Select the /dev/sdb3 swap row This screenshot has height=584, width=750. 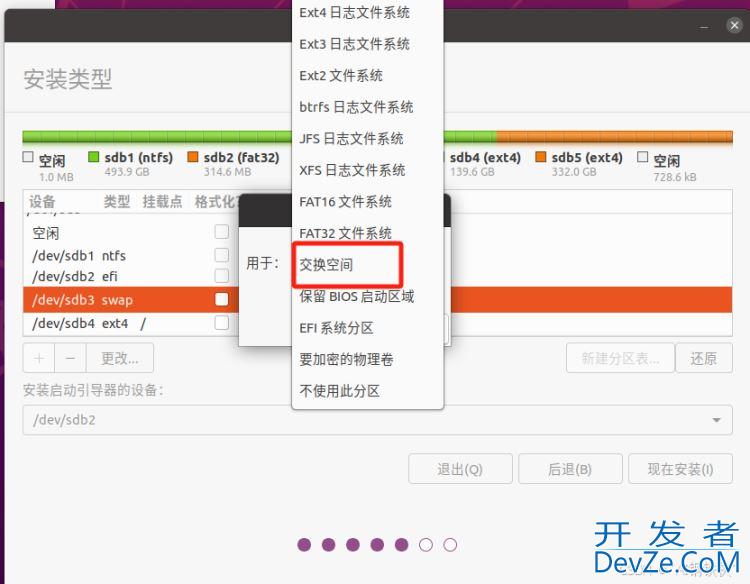click(131, 300)
